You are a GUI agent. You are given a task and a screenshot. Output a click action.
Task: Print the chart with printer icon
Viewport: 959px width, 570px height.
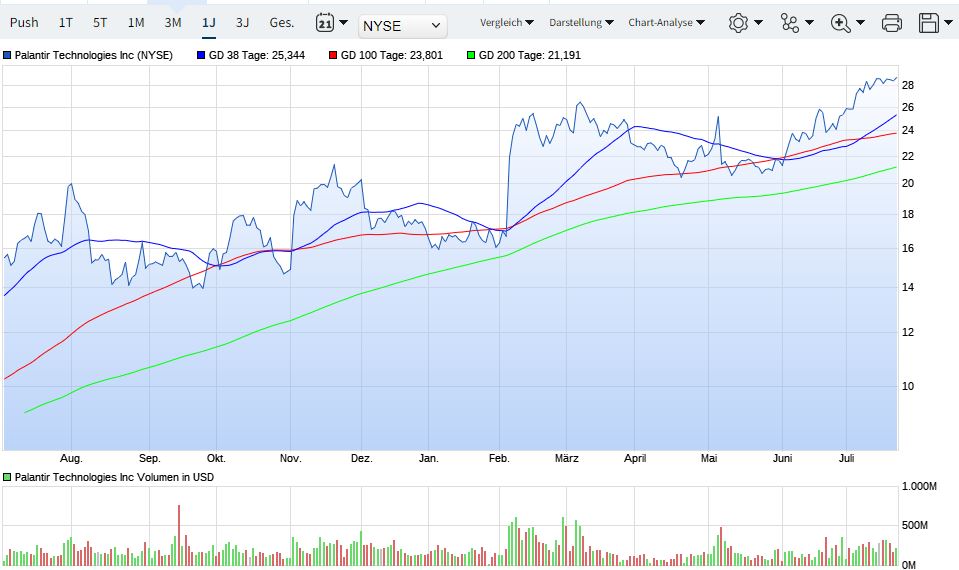(x=892, y=23)
